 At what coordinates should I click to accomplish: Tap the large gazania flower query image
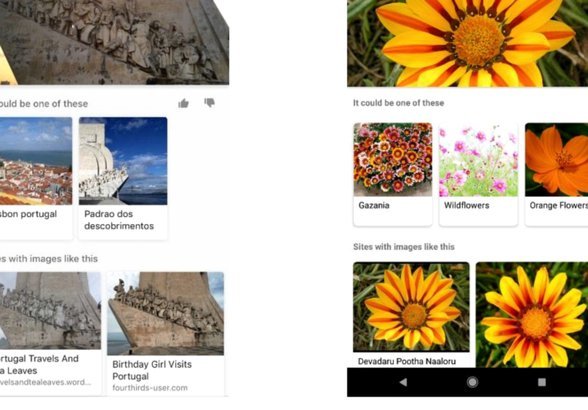coord(467,43)
